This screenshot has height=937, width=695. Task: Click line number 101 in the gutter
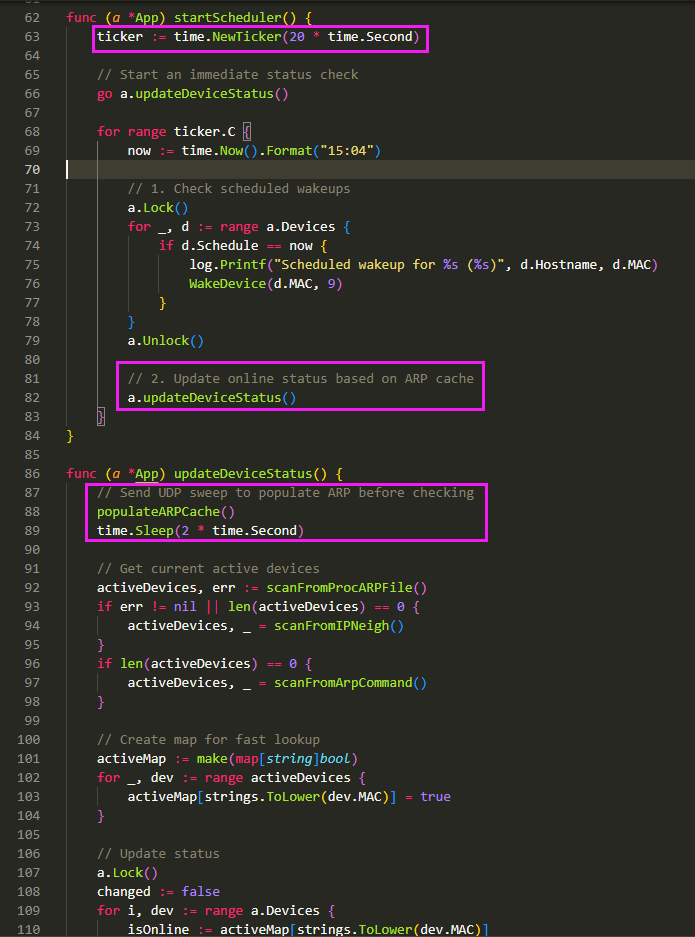26,759
